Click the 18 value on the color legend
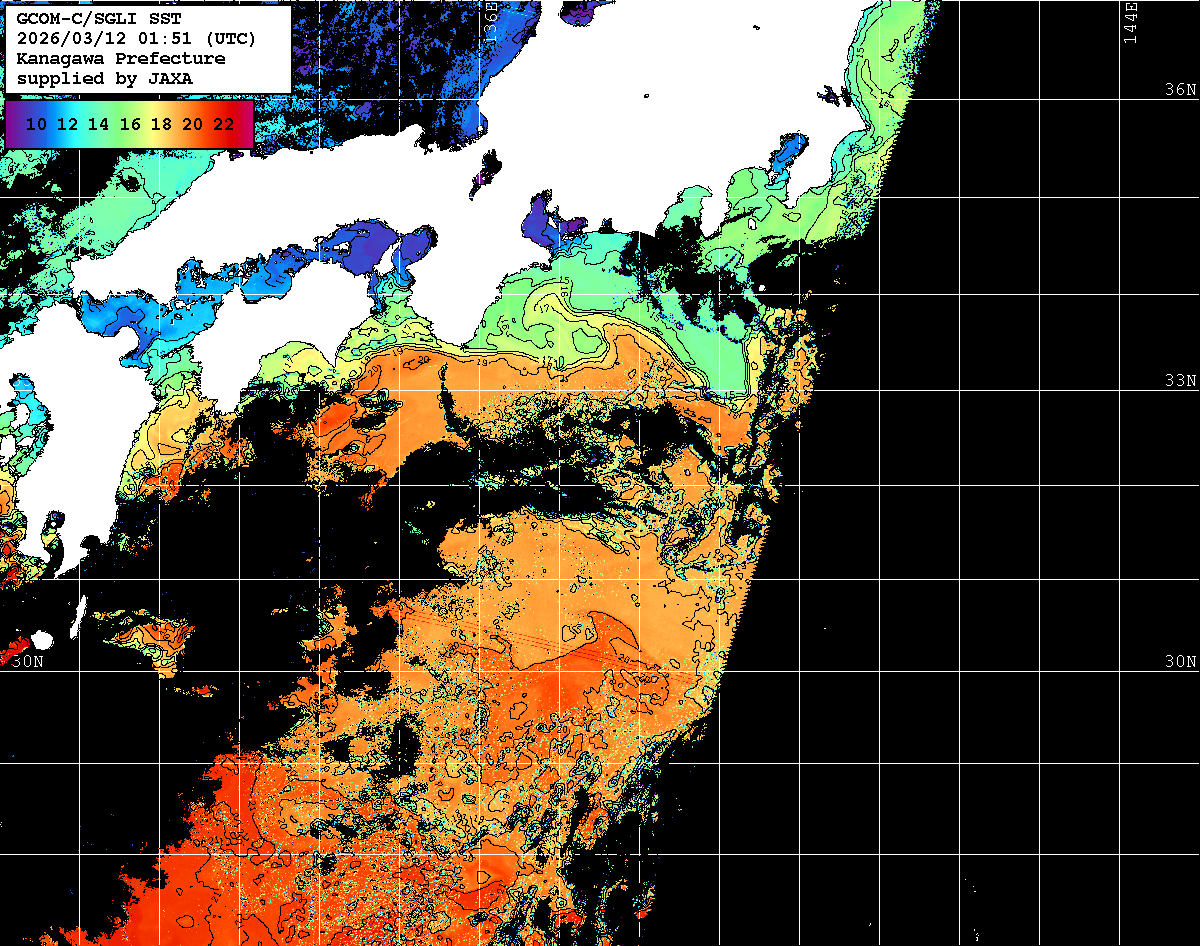Screen dimensions: 1200x946 click(x=160, y=125)
